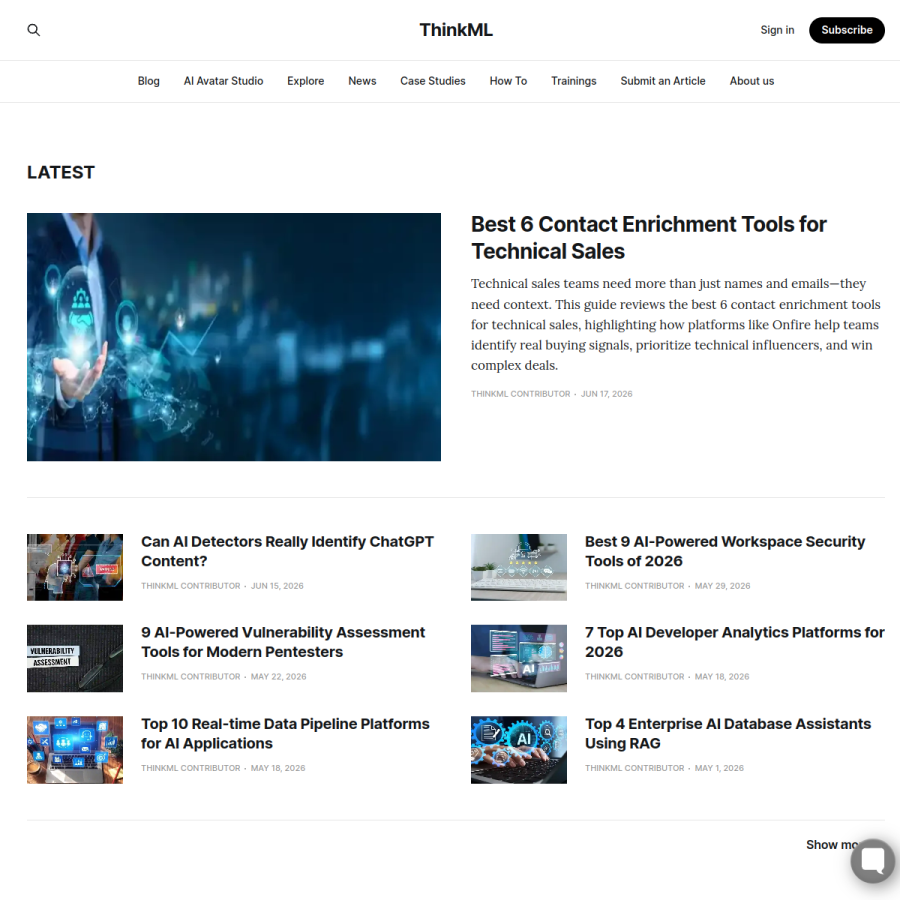Viewport: 900px width, 900px height.
Task: Click the MAY 1, 2026 date
Action: (x=719, y=768)
